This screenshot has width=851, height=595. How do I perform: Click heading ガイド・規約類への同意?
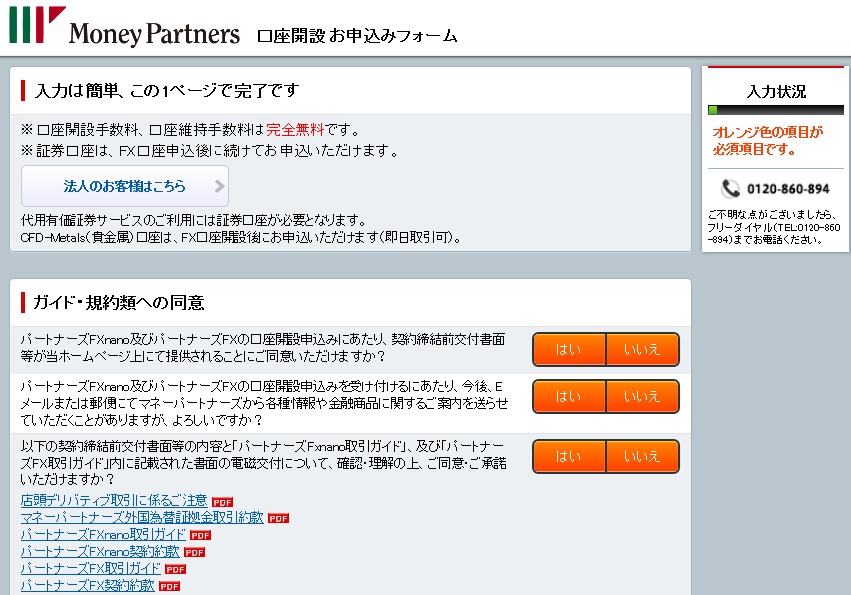pos(119,302)
